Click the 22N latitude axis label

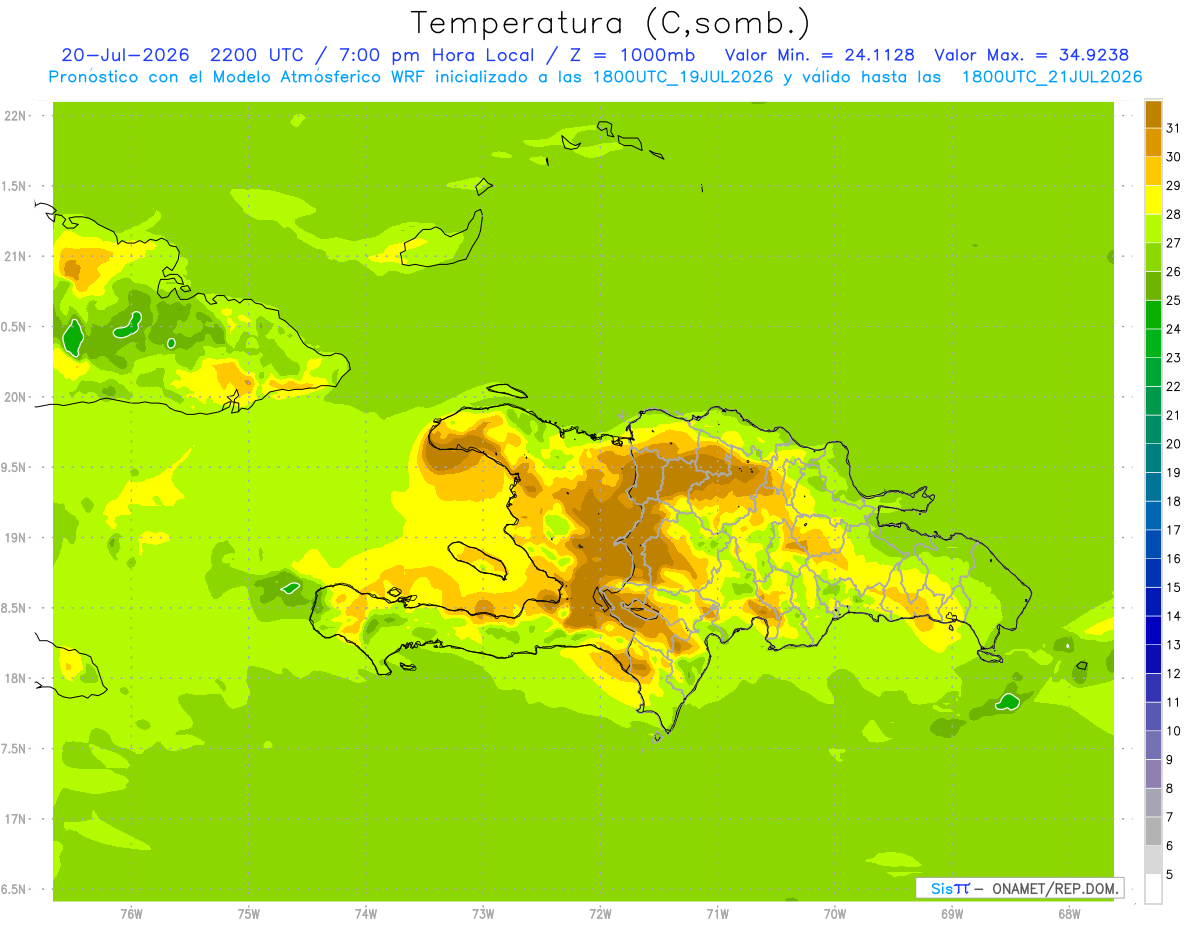pos(15,116)
